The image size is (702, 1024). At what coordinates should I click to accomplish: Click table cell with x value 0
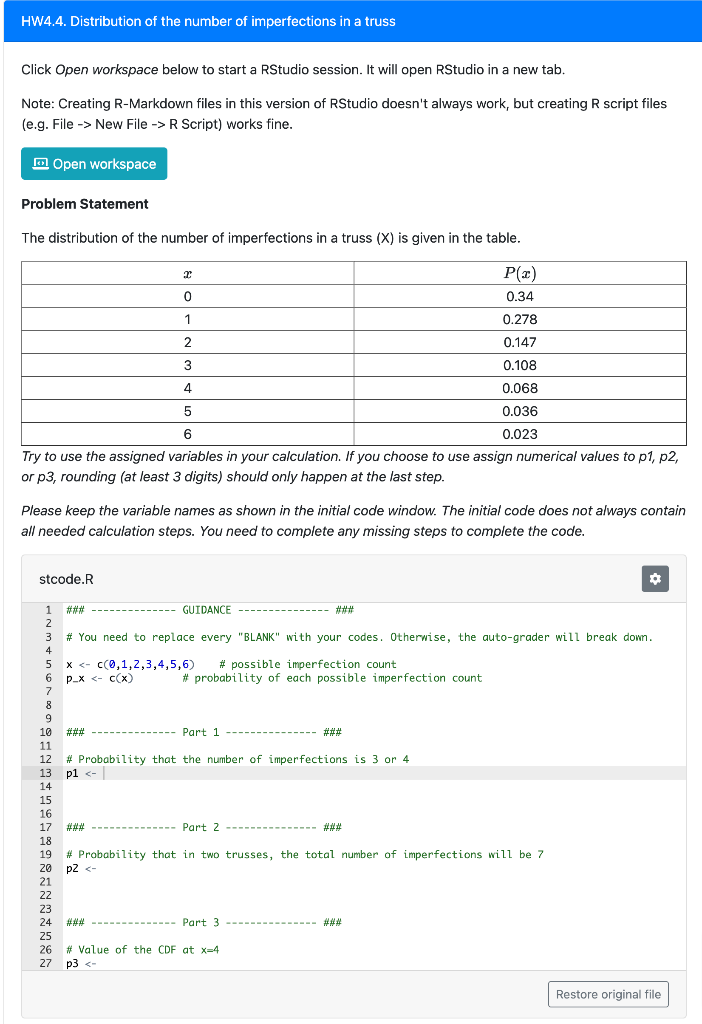pyautogui.click(x=187, y=296)
